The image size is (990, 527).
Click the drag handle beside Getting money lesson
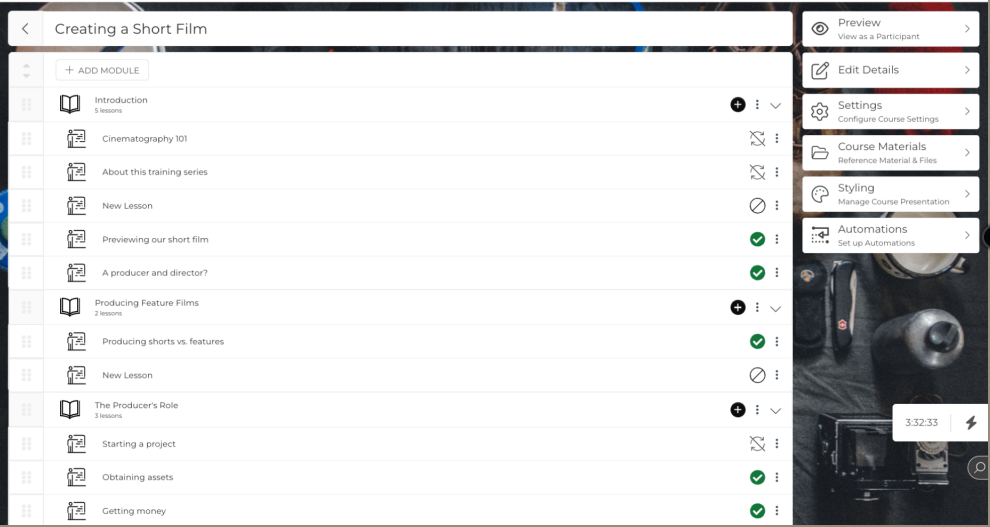27,511
